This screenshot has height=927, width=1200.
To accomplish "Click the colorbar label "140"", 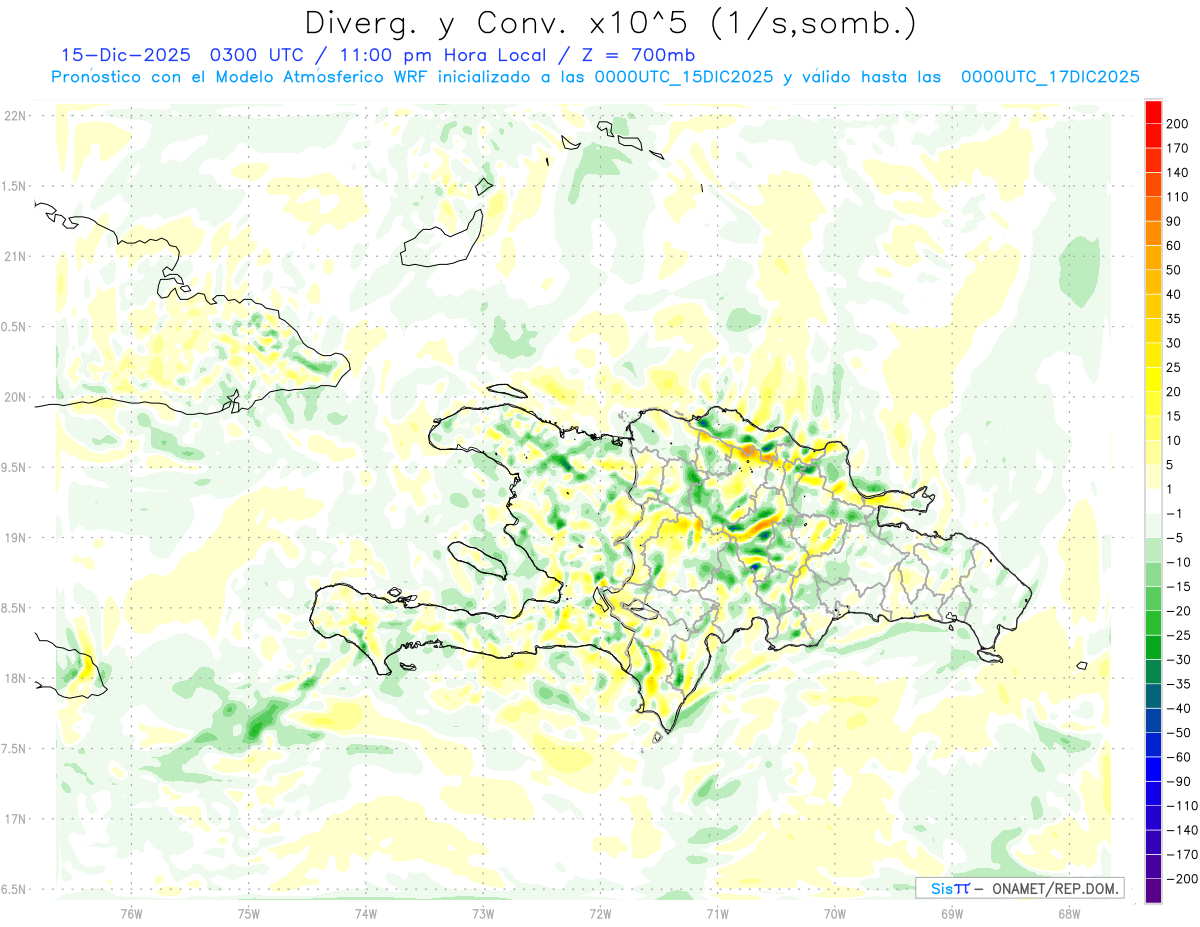I will tap(1177, 172).
